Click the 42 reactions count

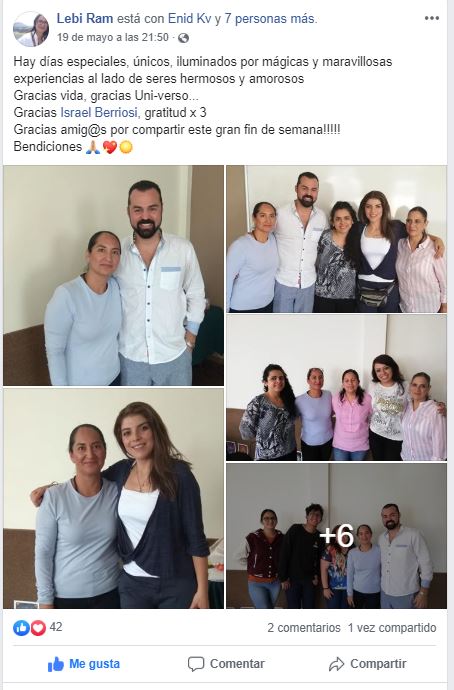pyautogui.click(x=56, y=627)
